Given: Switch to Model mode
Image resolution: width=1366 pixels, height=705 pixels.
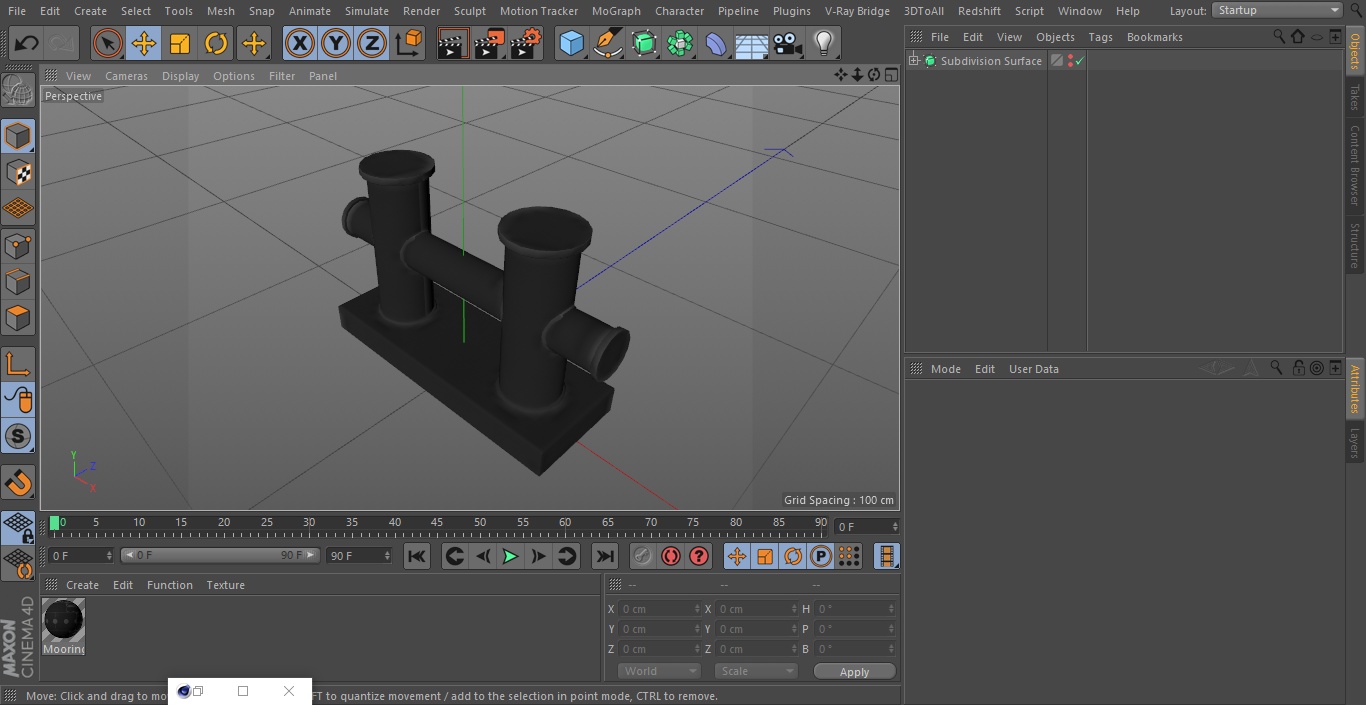Looking at the screenshot, I should pyautogui.click(x=18, y=136).
